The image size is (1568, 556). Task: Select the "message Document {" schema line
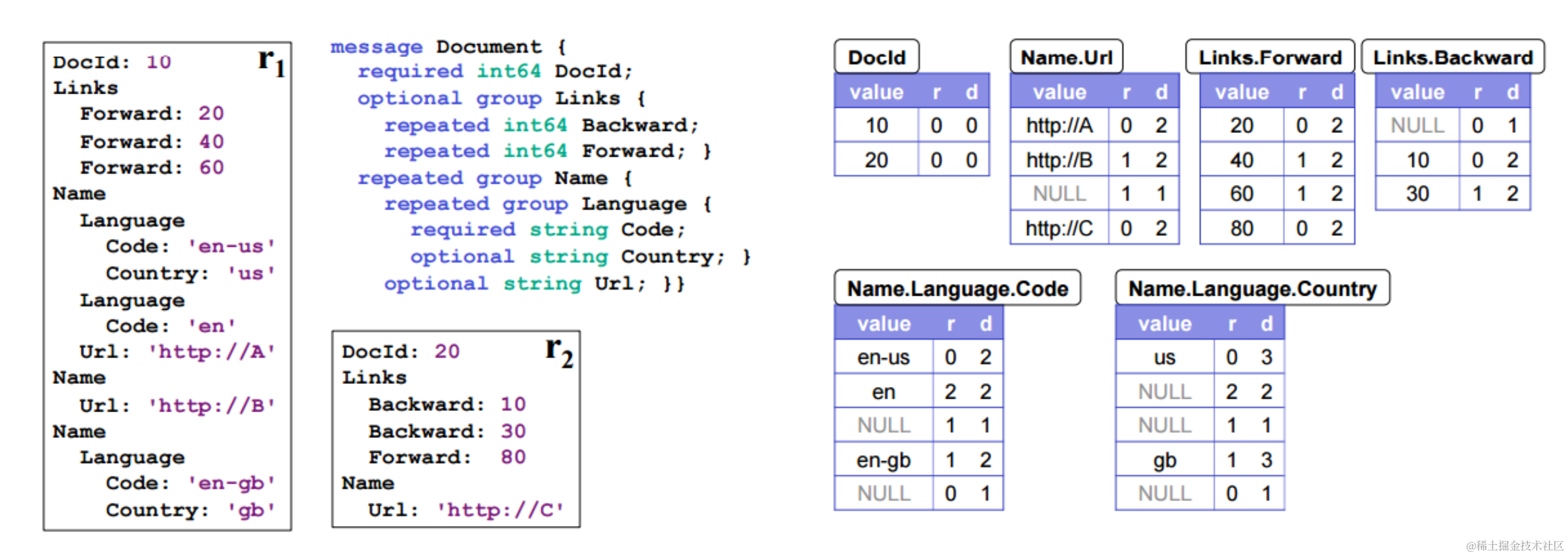pyautogui.click(x=448, y=47)
